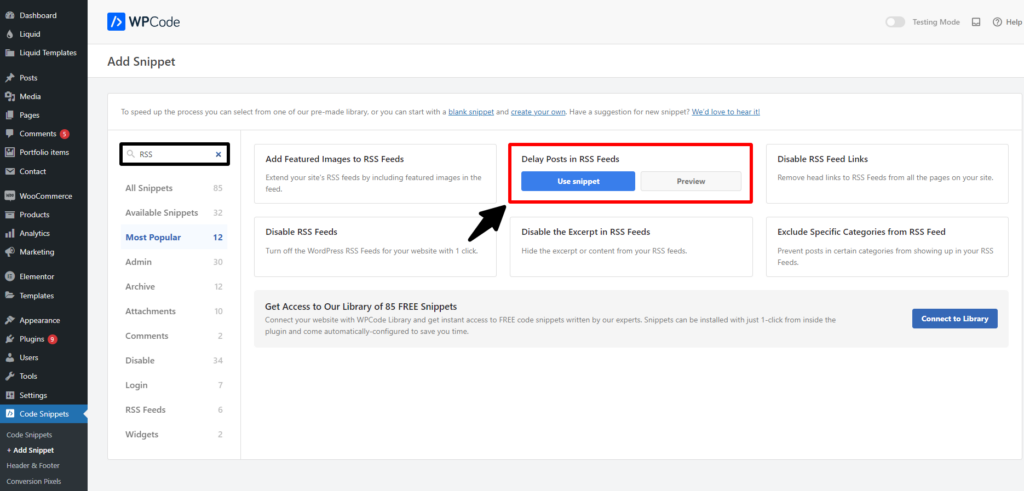The width and height of the screenshot is (1024, 491).
Task: Select the Attachments category
Action: click(174, 311)
